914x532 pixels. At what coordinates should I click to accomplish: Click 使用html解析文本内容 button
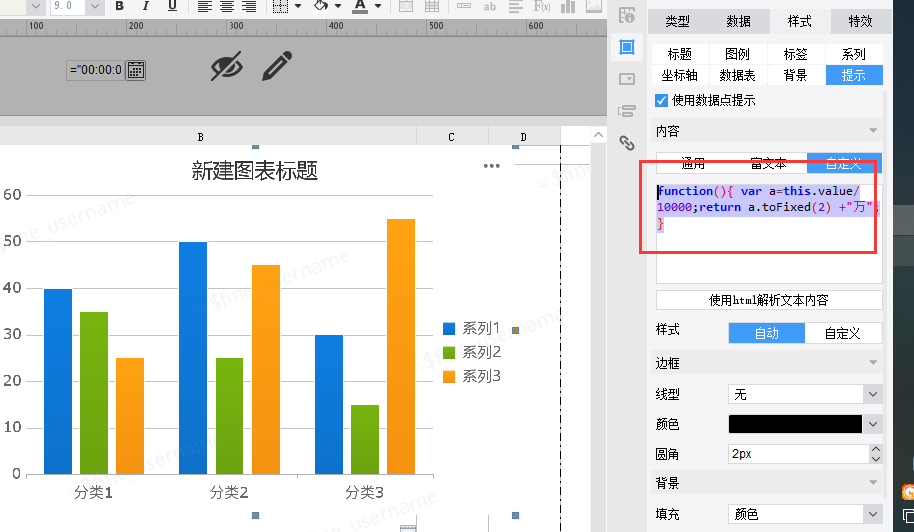[x=769, y=300]
